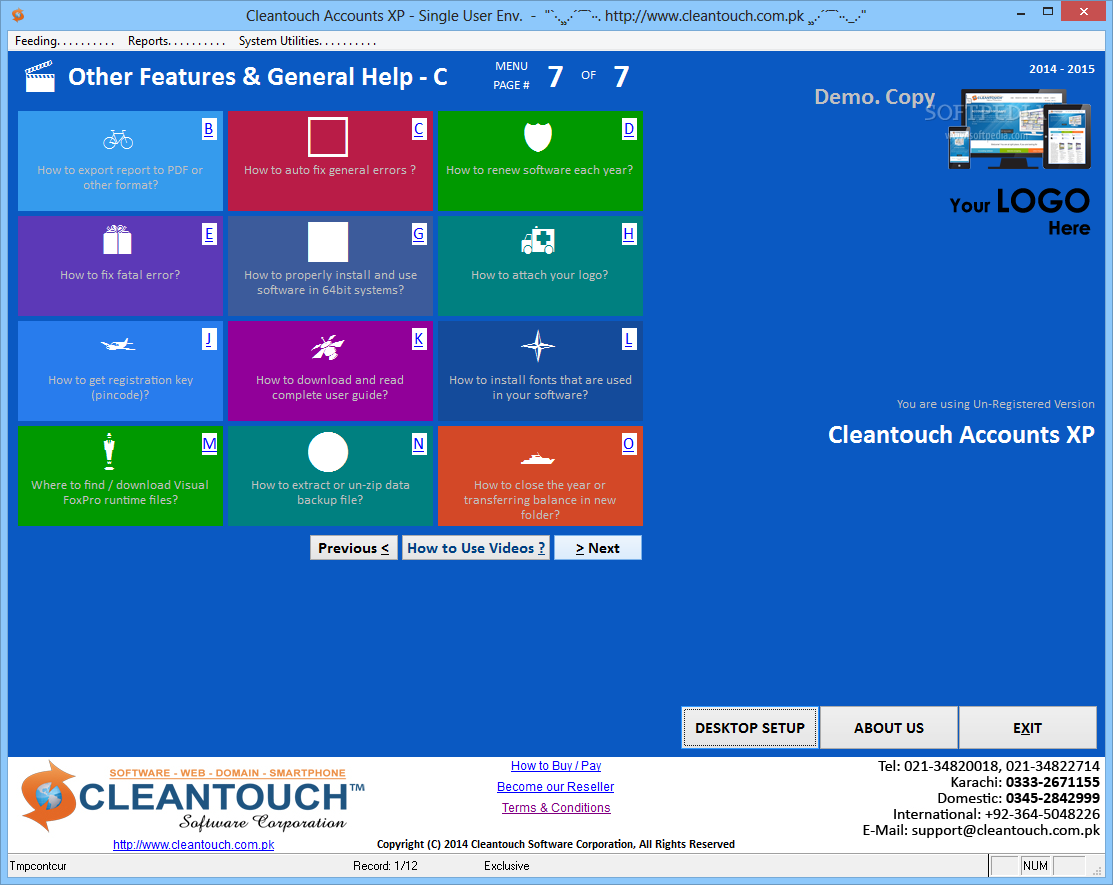
Task: Open shortcut letter D link
Action: (x=629, y=129)
